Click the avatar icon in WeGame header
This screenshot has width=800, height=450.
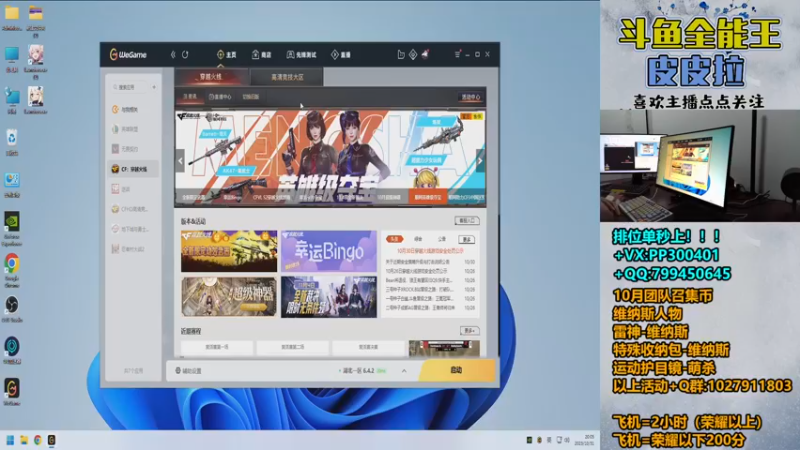(425, 54)
